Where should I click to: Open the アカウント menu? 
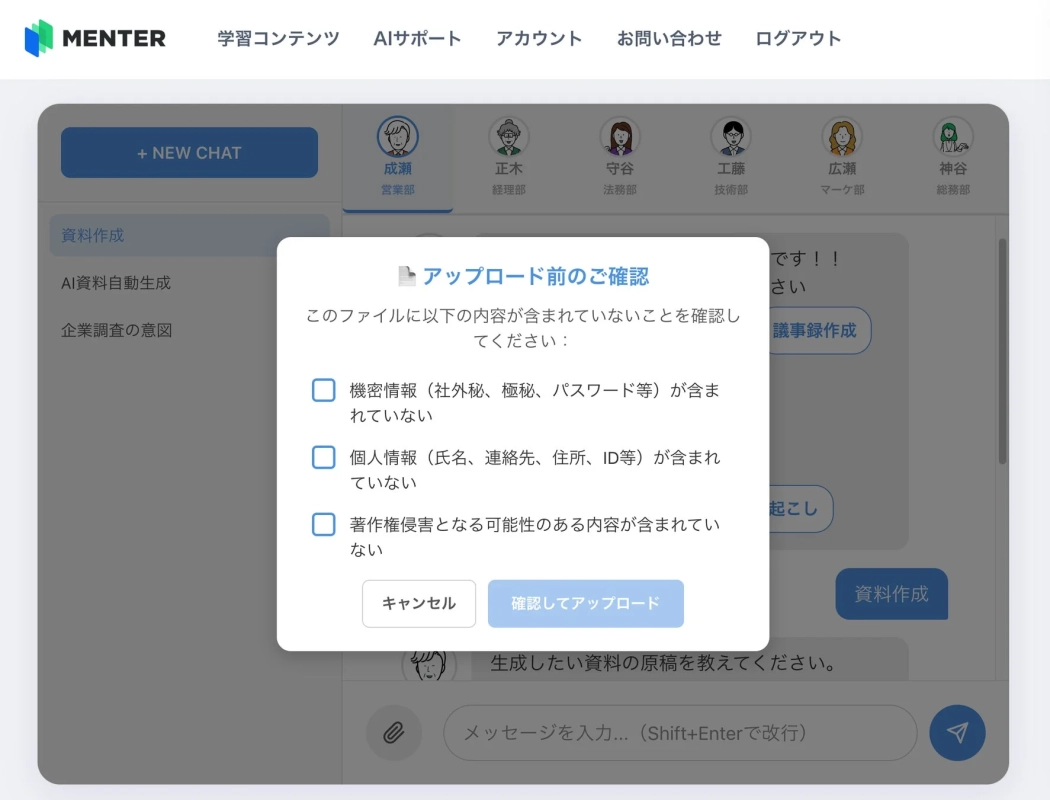coord(538,38)
